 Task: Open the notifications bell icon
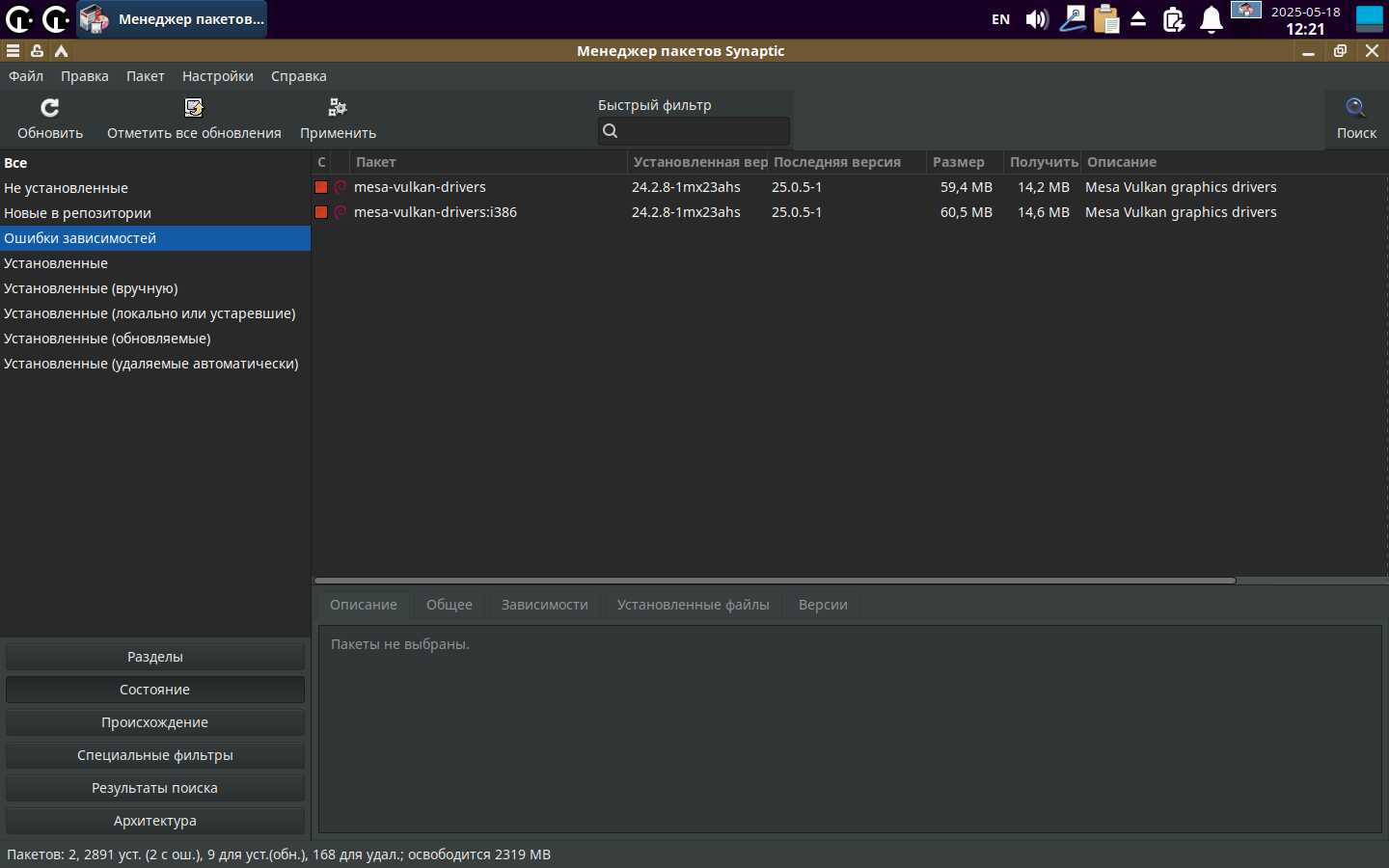(x=1212, y=19)
